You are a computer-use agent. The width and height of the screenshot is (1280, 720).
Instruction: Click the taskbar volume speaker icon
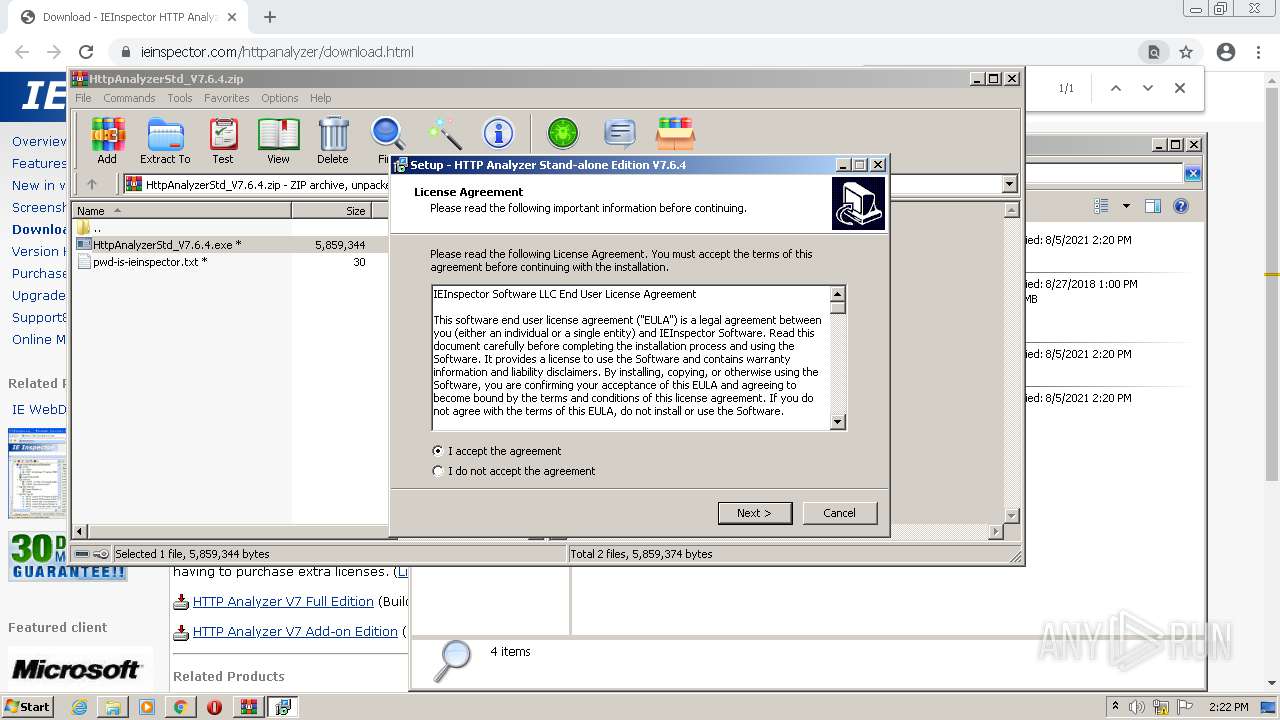[x=1136, y=707]
